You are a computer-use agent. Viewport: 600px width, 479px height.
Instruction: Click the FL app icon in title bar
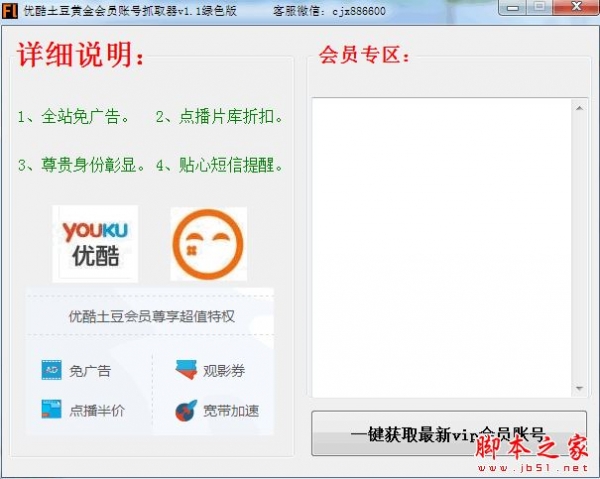pyautogui.click(x=10, y=11)
